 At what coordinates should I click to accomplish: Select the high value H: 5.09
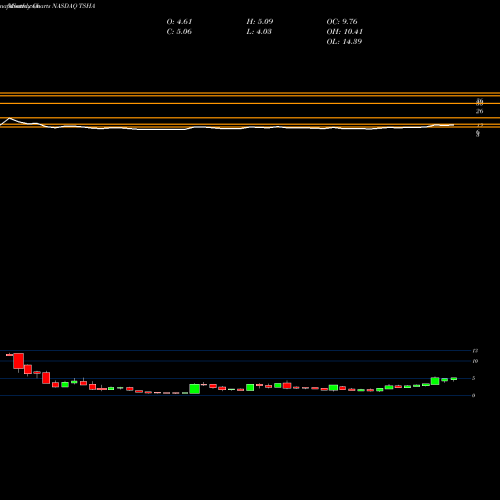click(260, 21)
